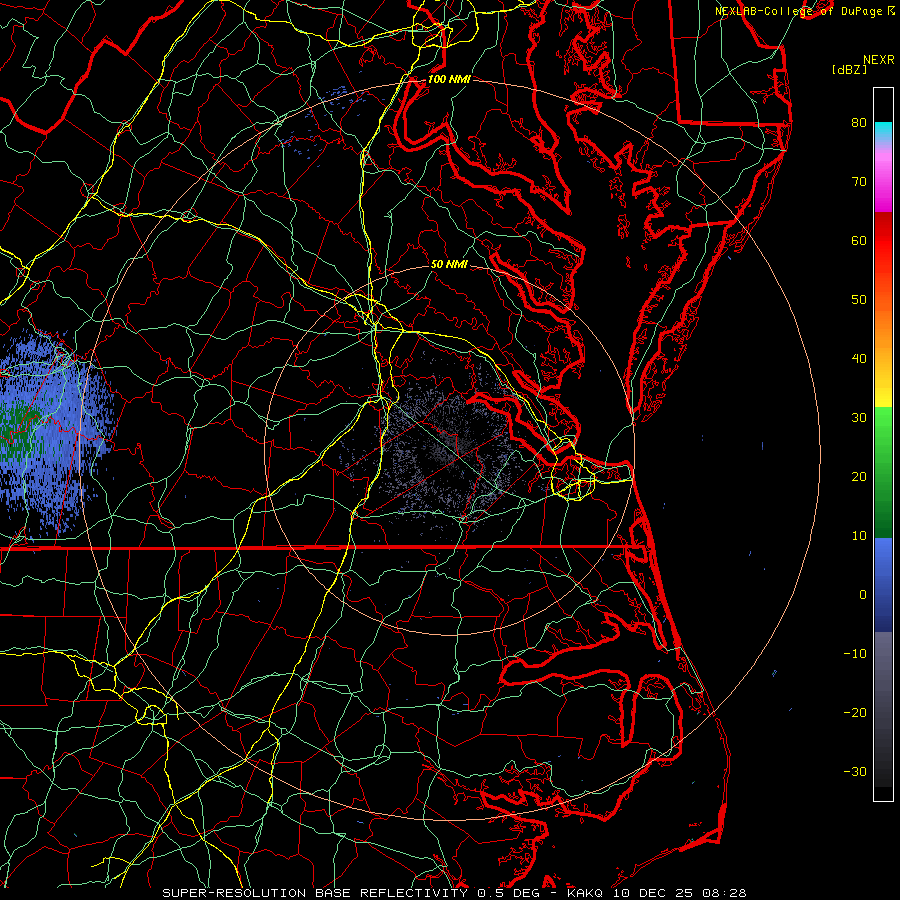Screen dimensions: 900x900
Task: Click the NEXR label above the color scale
Action: tap(879, 60)
